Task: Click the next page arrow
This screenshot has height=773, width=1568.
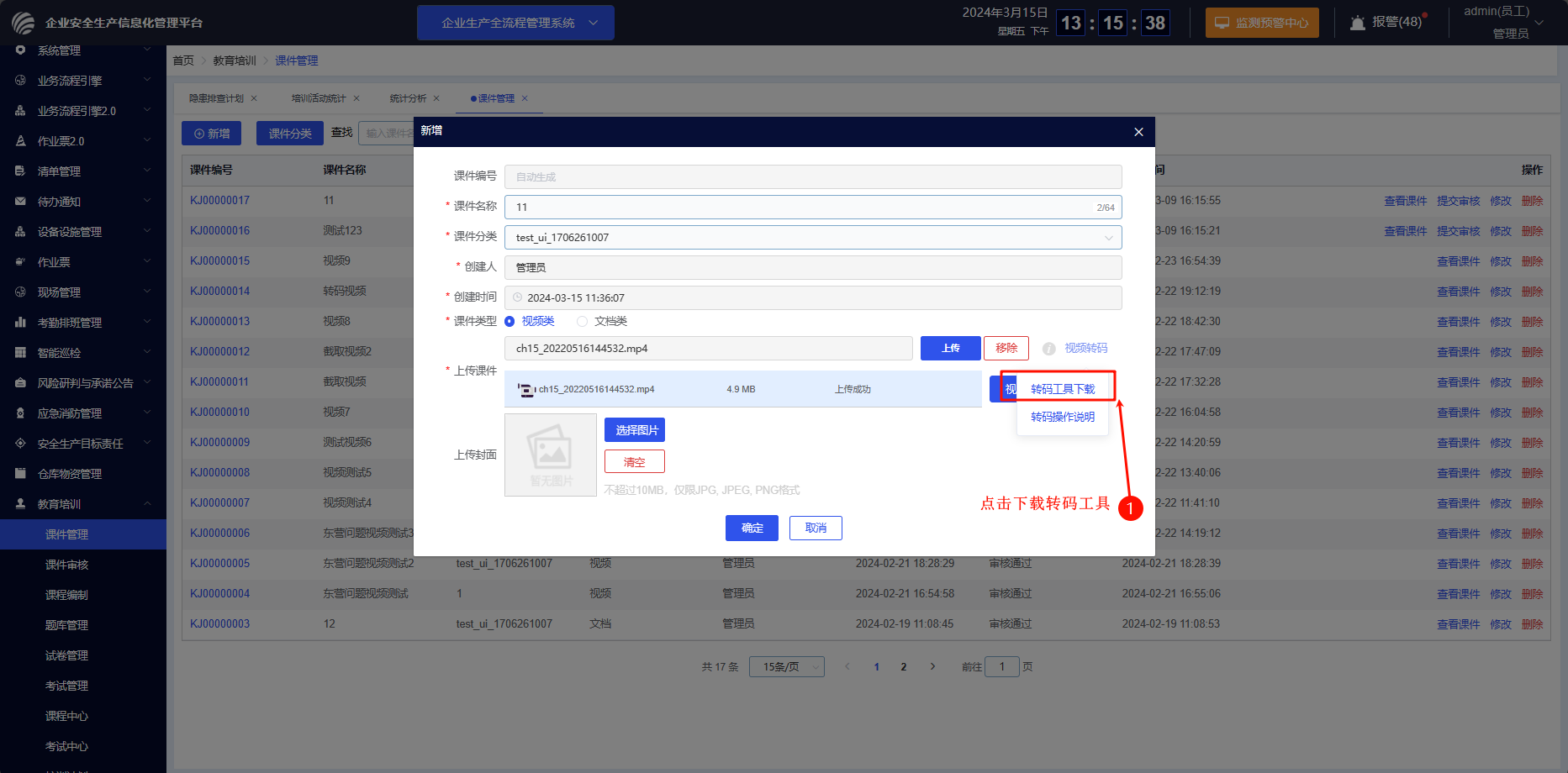Action: coord(932,666)
